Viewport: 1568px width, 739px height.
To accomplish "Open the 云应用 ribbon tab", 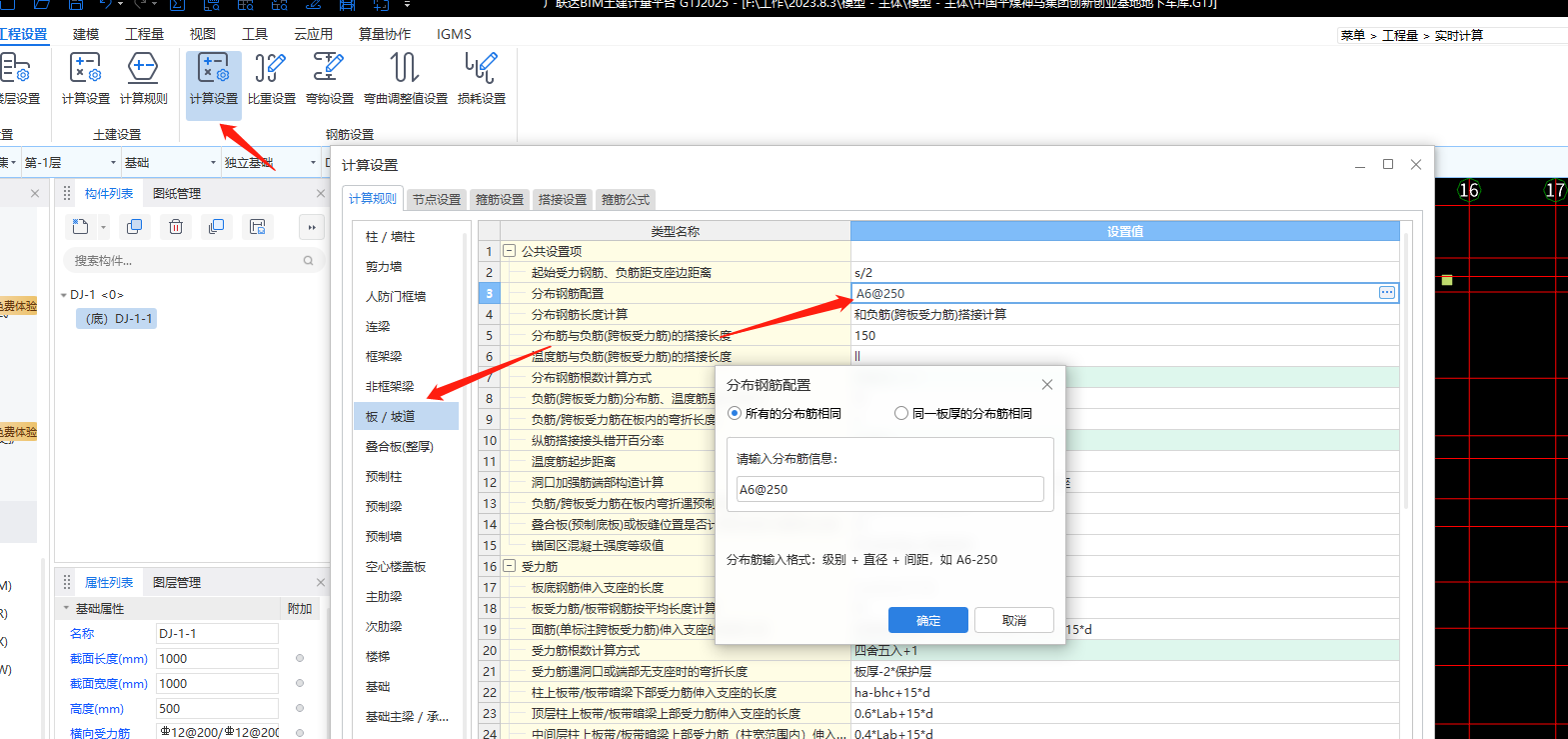I will point(313,34).
